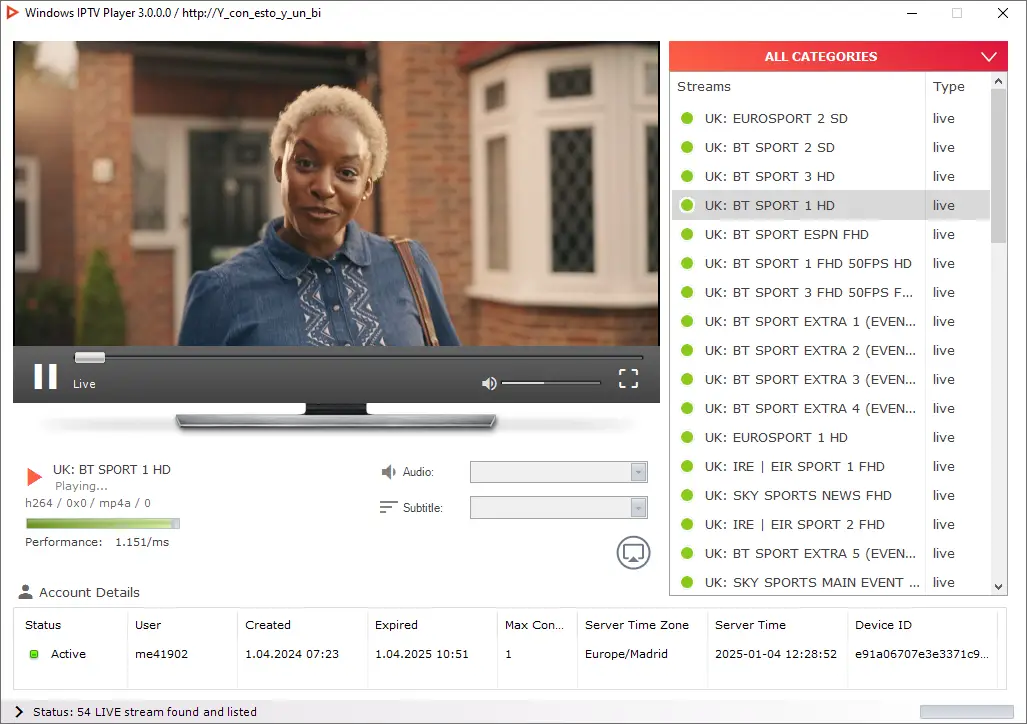Click the red play icon beside channel name

(34, 477)
